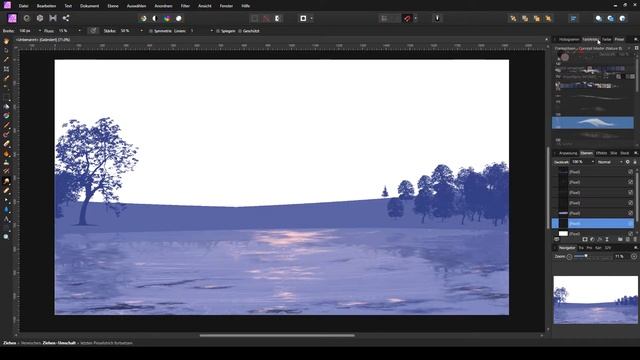
Task: Hide the Pixel layer with purple stripe thumbnail
Action: 631,213
